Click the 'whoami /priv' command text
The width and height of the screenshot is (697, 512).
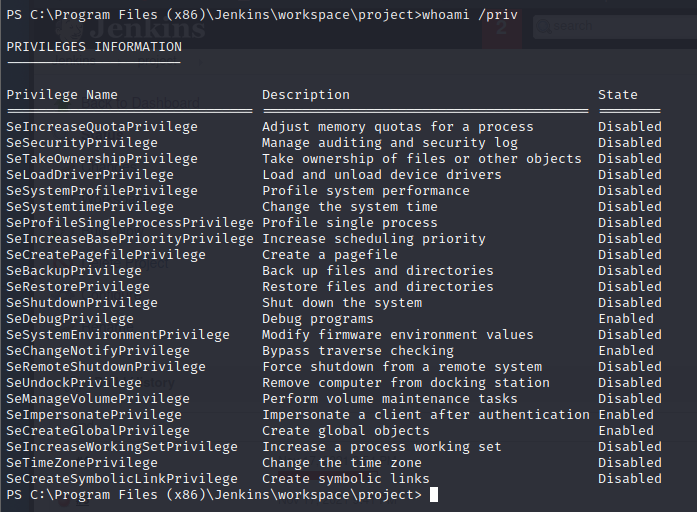[470, 15]
